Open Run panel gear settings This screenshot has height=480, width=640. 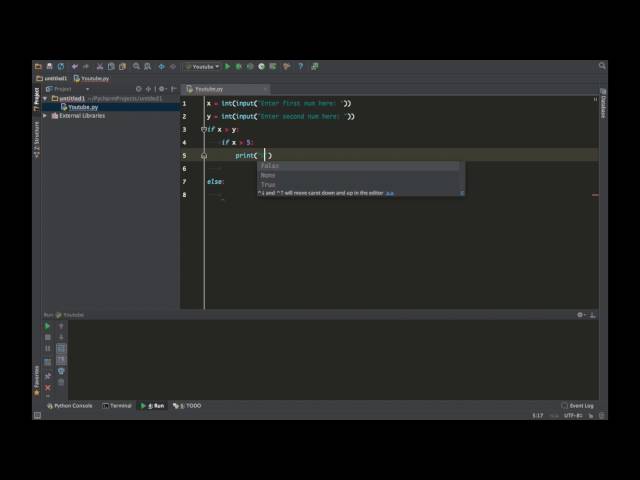580,315
